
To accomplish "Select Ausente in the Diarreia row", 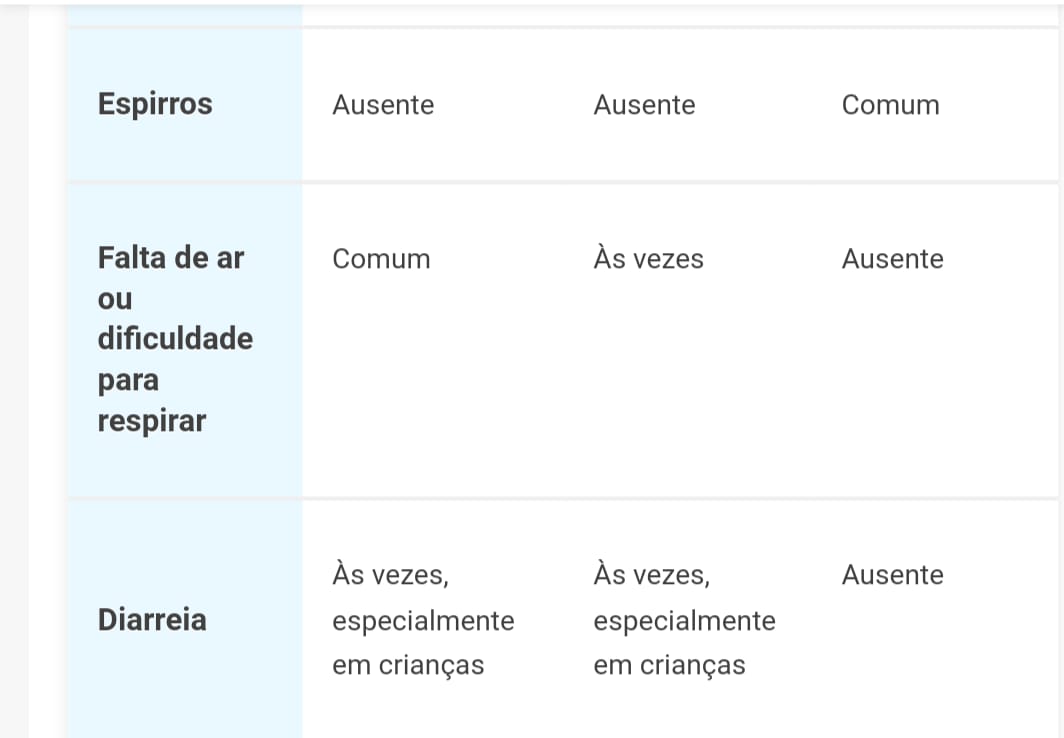I will tap(892, 575).
